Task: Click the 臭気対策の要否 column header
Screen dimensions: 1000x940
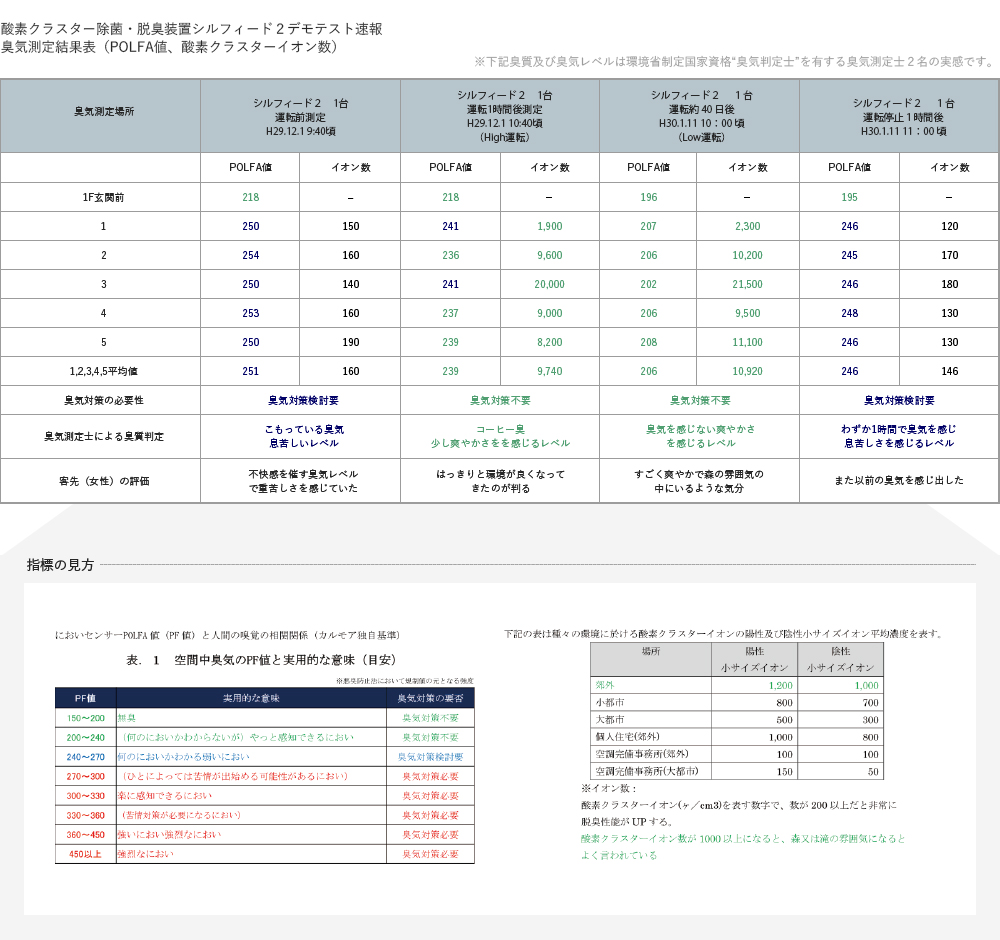Action: pyautogui.click(x=430, y=698)
